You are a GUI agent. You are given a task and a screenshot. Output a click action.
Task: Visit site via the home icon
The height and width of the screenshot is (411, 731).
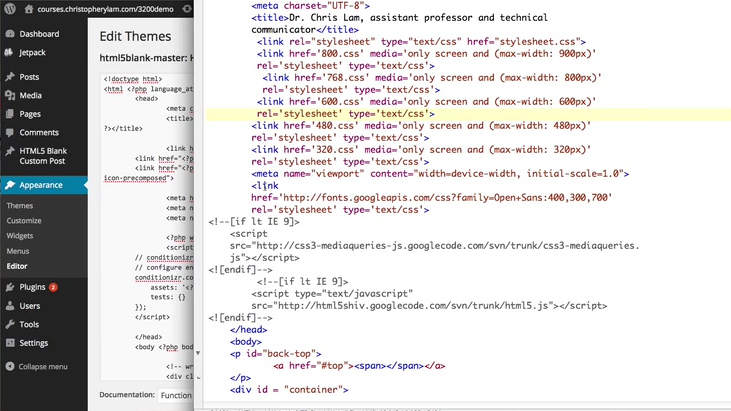click(29, 9)
